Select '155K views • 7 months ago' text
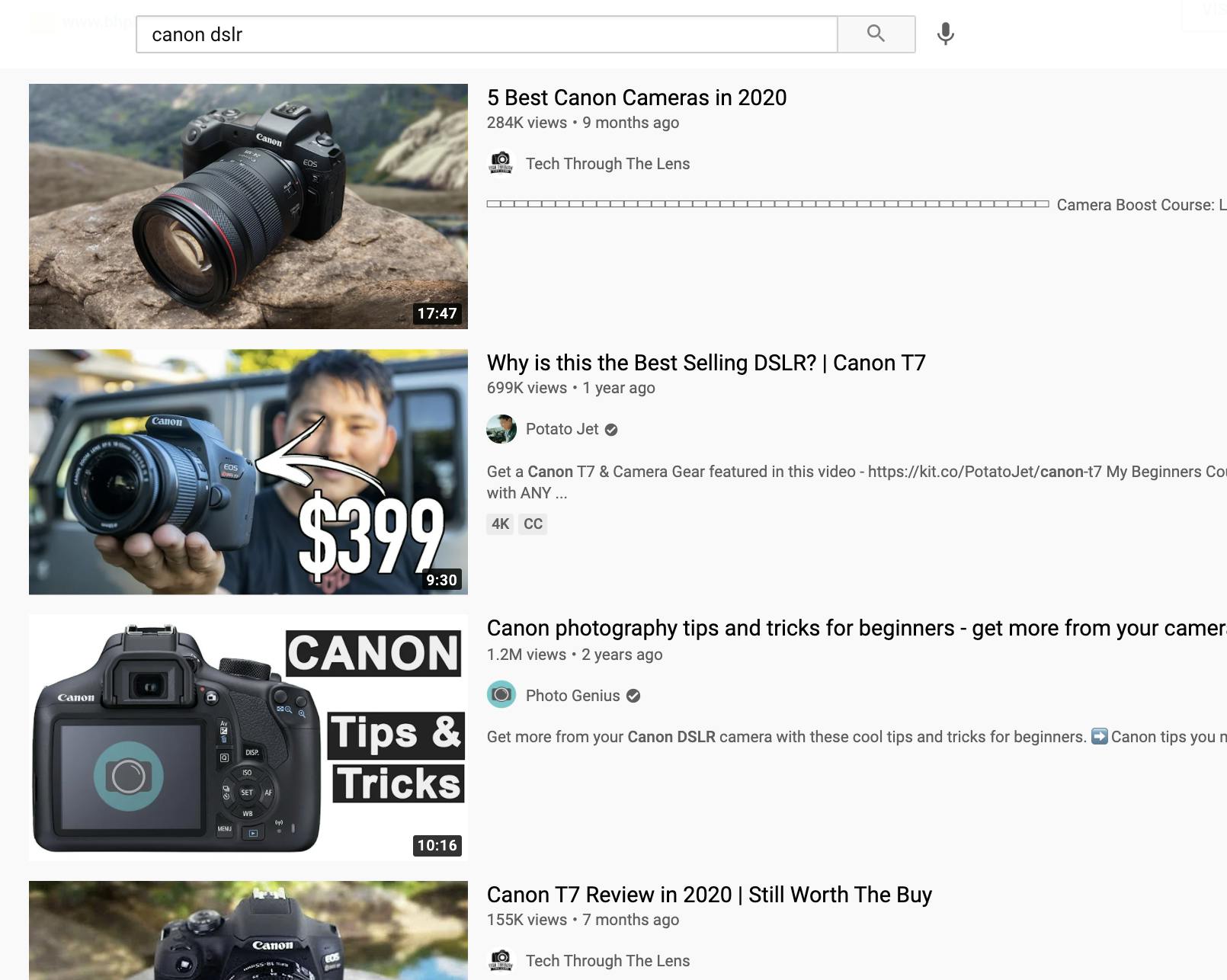This screenshot has height=980, width=1227. (583, 920)
